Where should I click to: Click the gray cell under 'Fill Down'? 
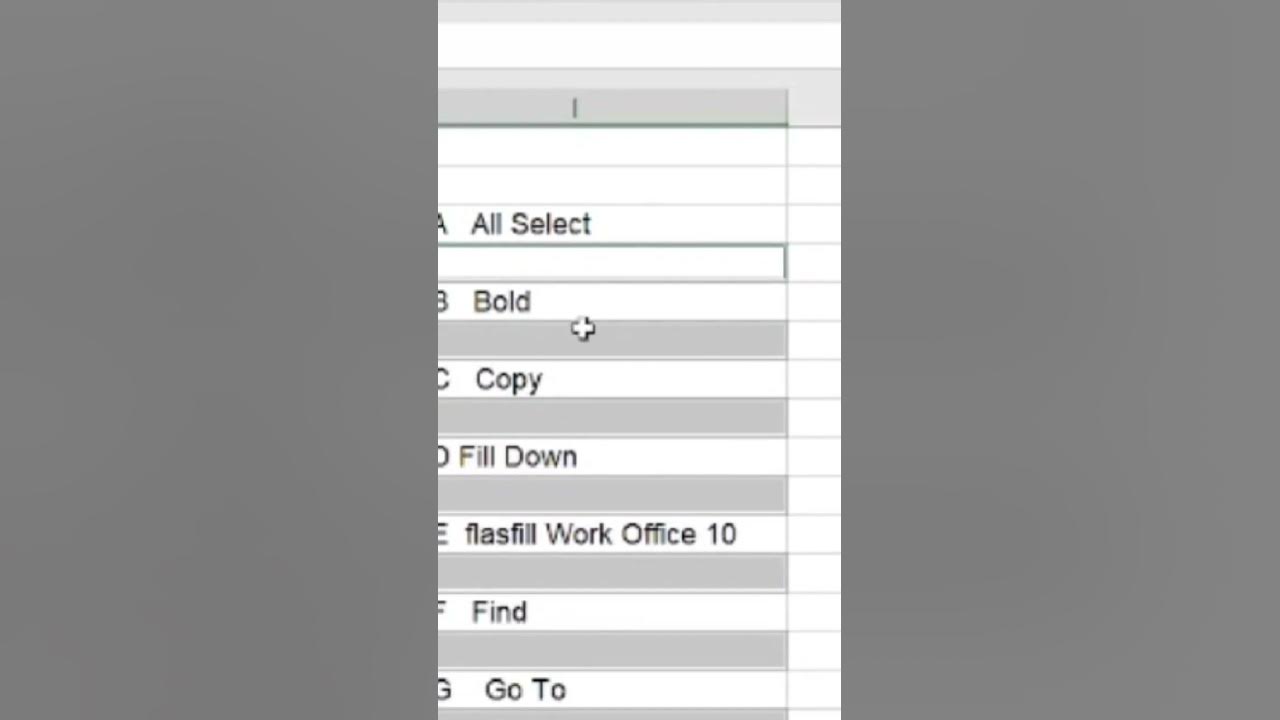(610, 495)
